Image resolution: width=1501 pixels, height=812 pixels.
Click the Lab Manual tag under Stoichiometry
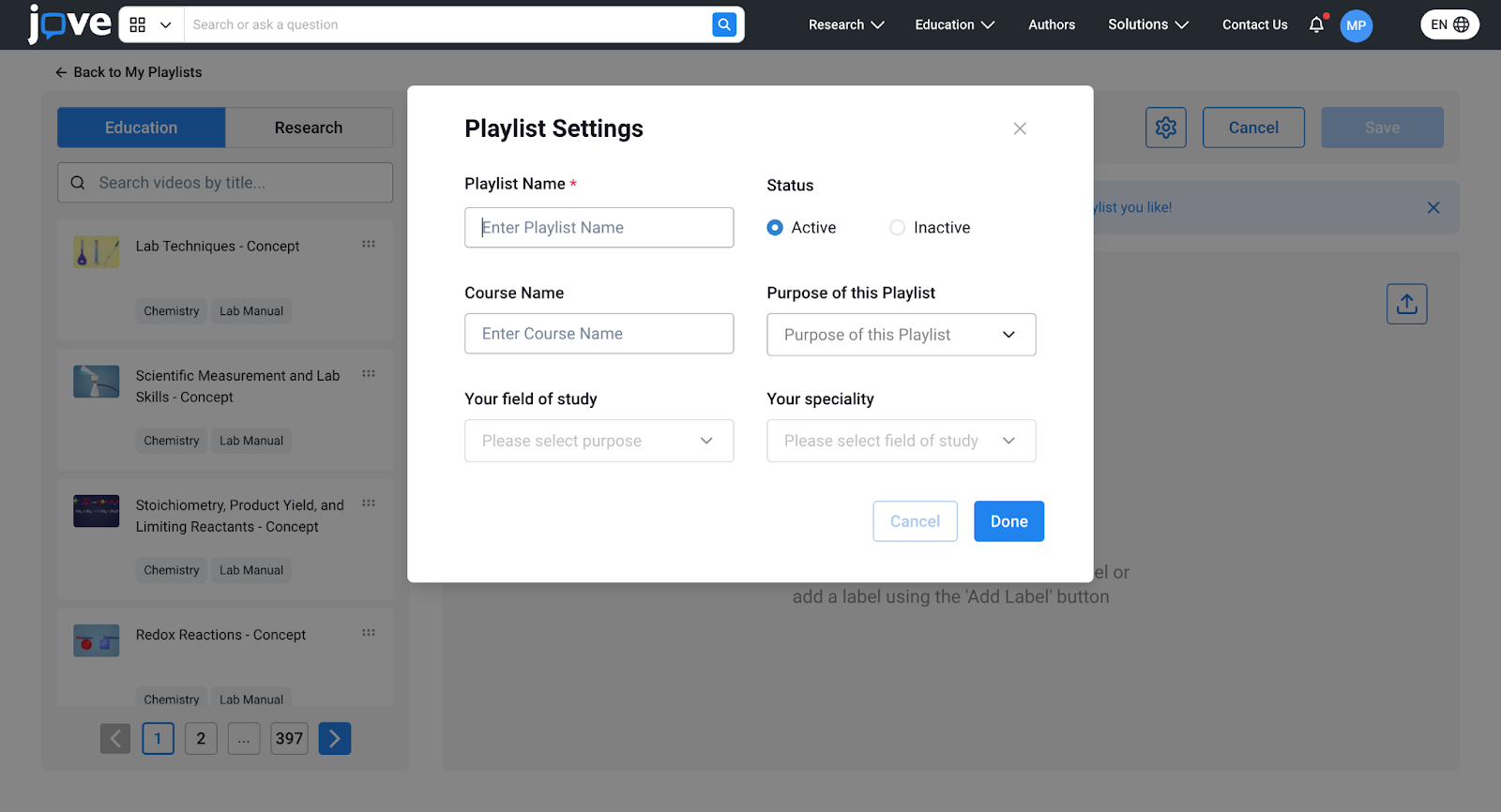click(x=251, y=570)
